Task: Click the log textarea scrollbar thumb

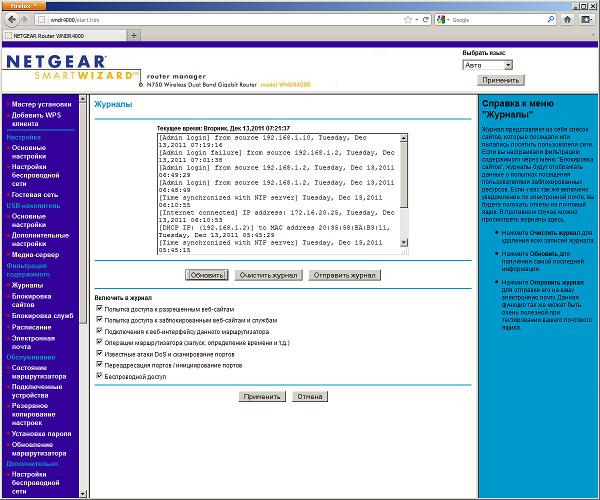Action: [404, 174]
